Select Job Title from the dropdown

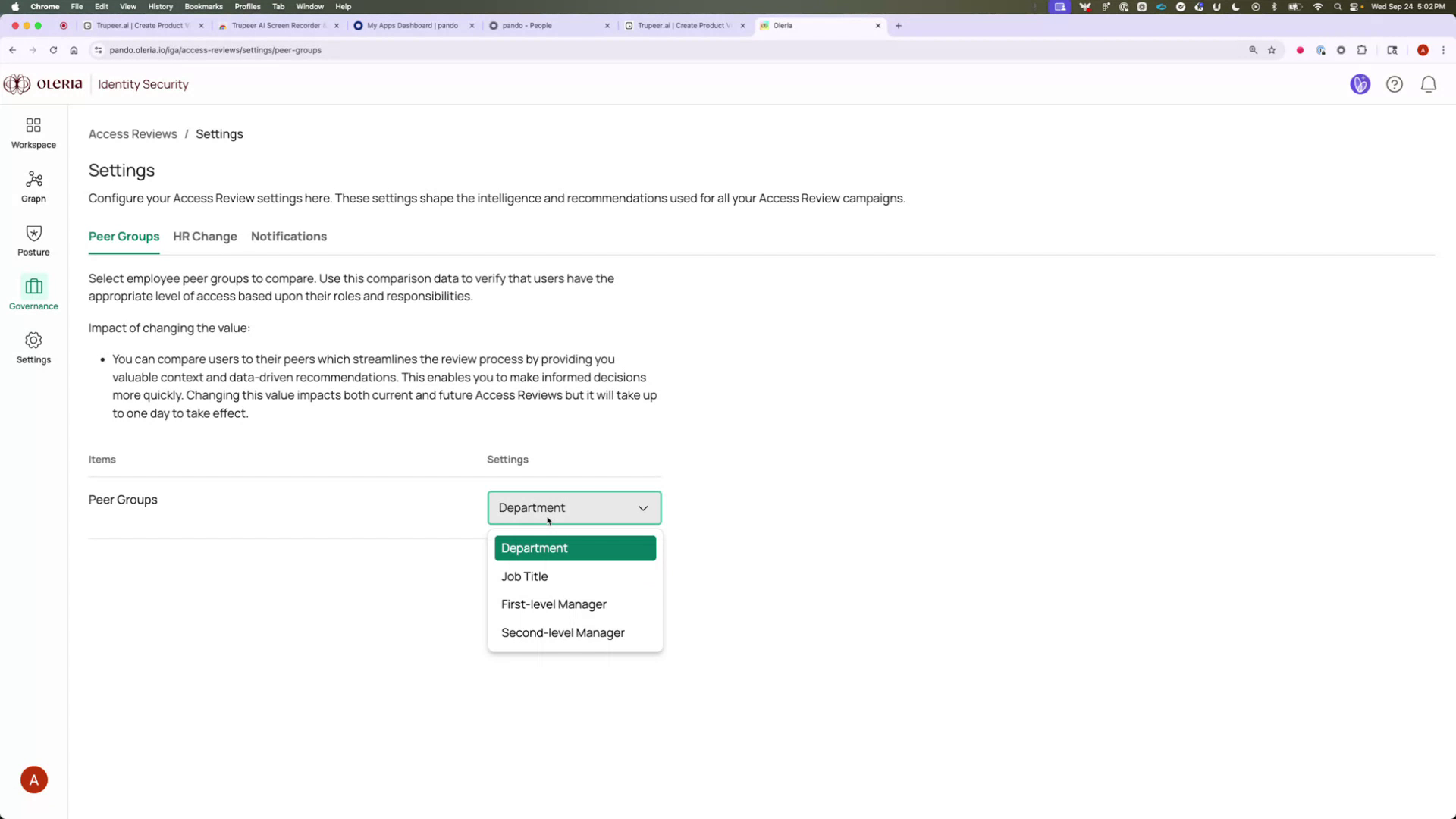tap(524, 576)
